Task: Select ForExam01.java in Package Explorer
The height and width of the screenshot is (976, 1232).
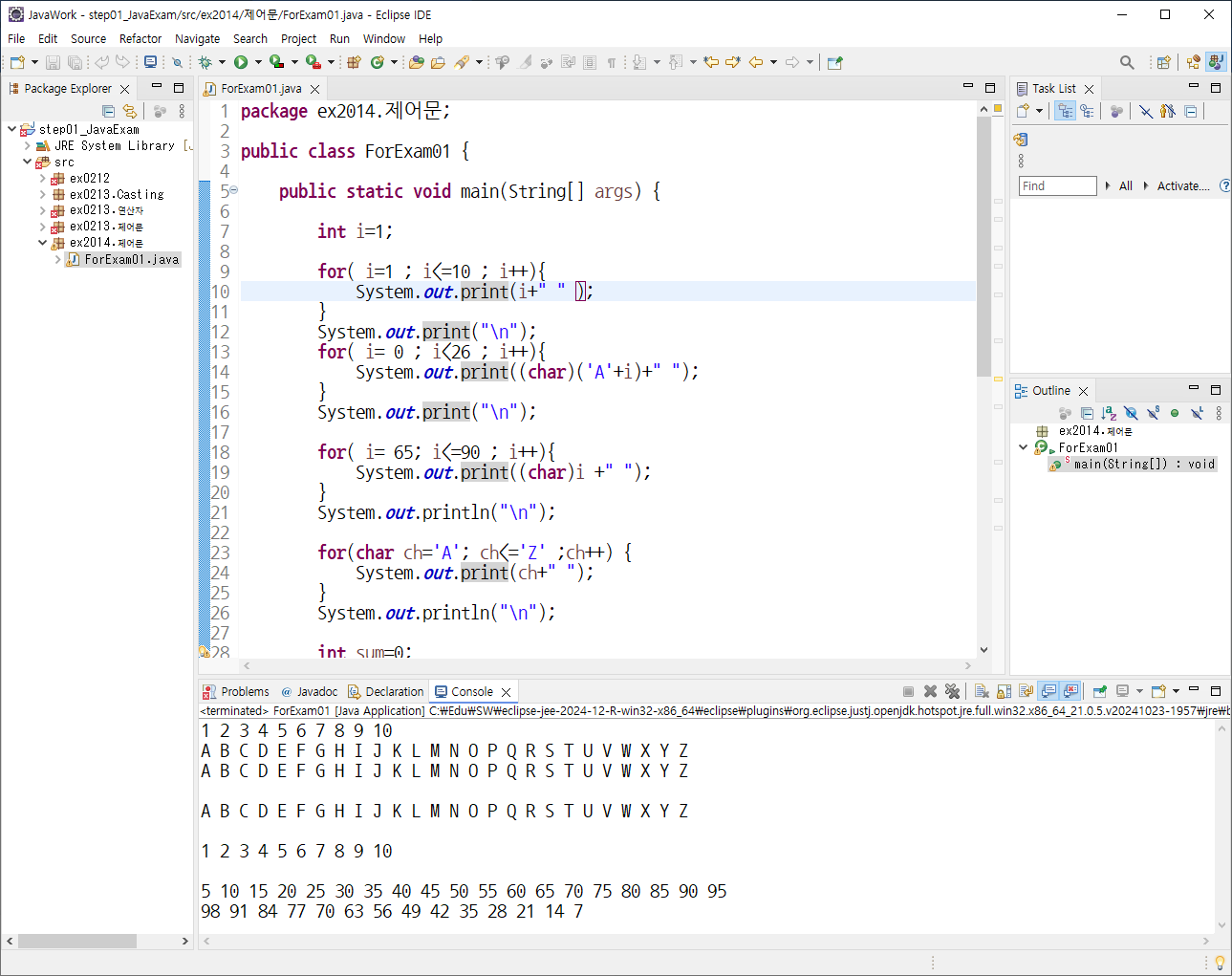Action: click(x=131, y=259)
